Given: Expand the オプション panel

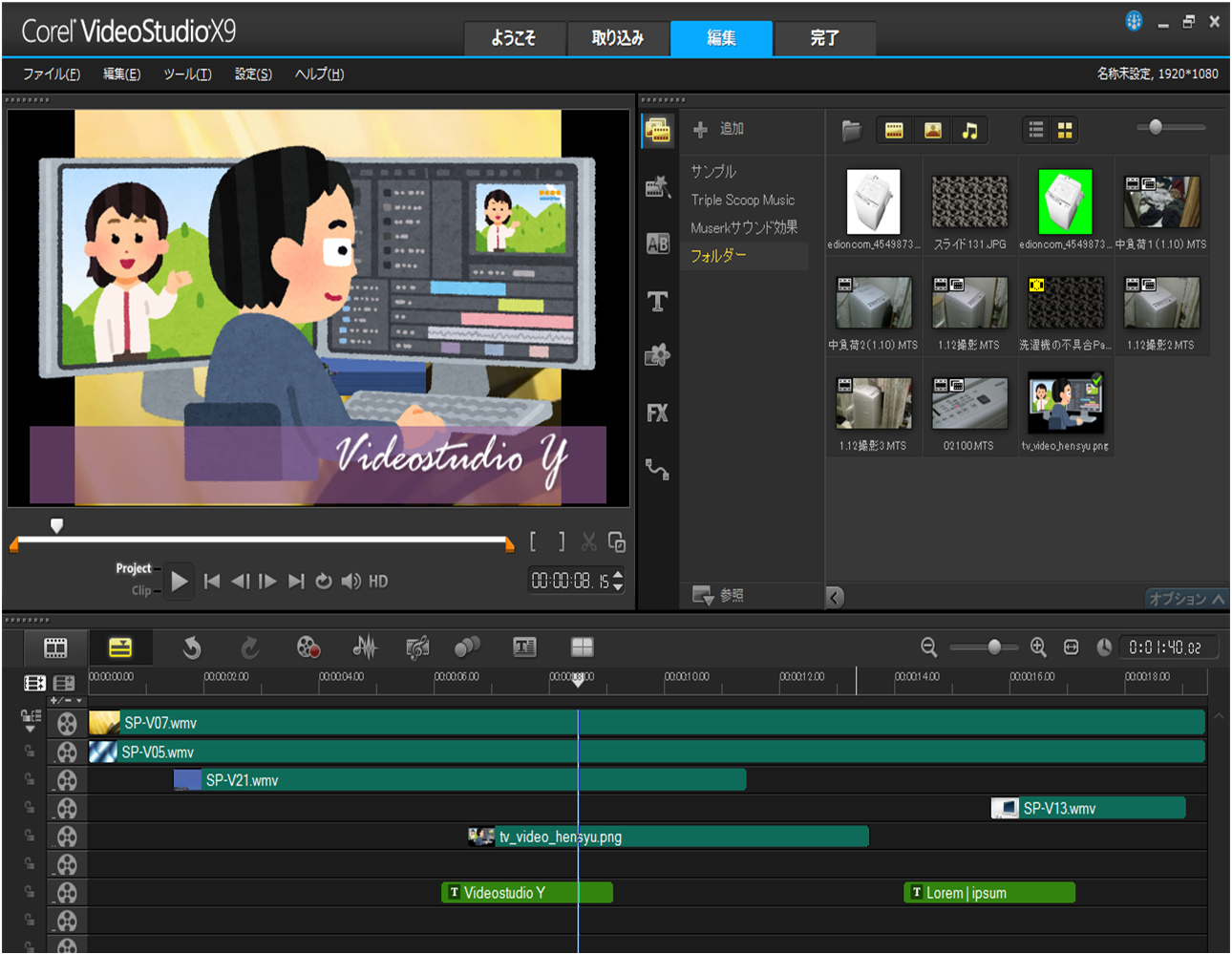Looking at the screenshot, I should tap(1187, 599).
